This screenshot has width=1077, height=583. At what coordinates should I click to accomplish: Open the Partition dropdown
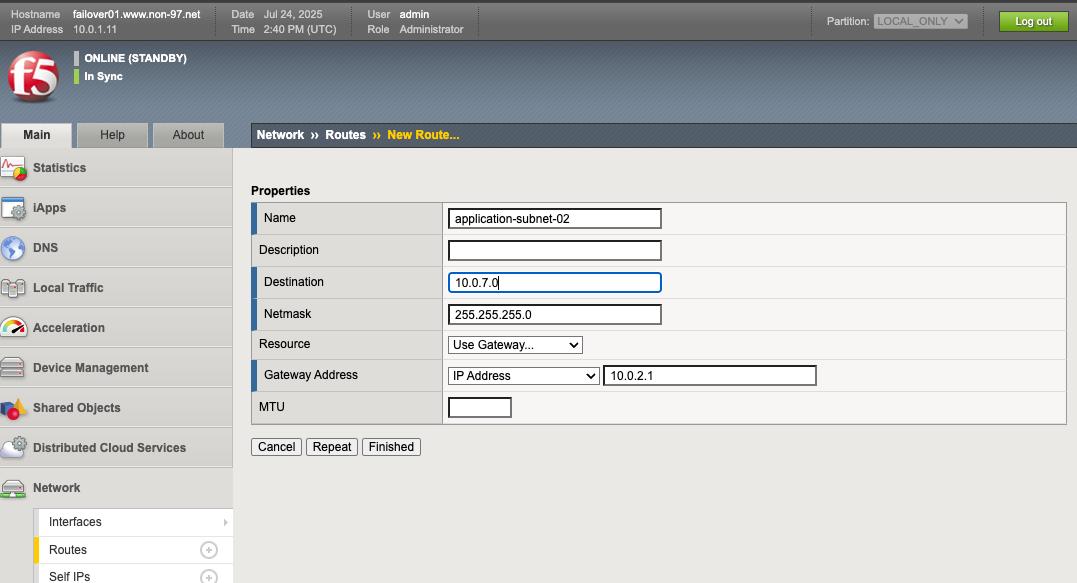(920, 21)
